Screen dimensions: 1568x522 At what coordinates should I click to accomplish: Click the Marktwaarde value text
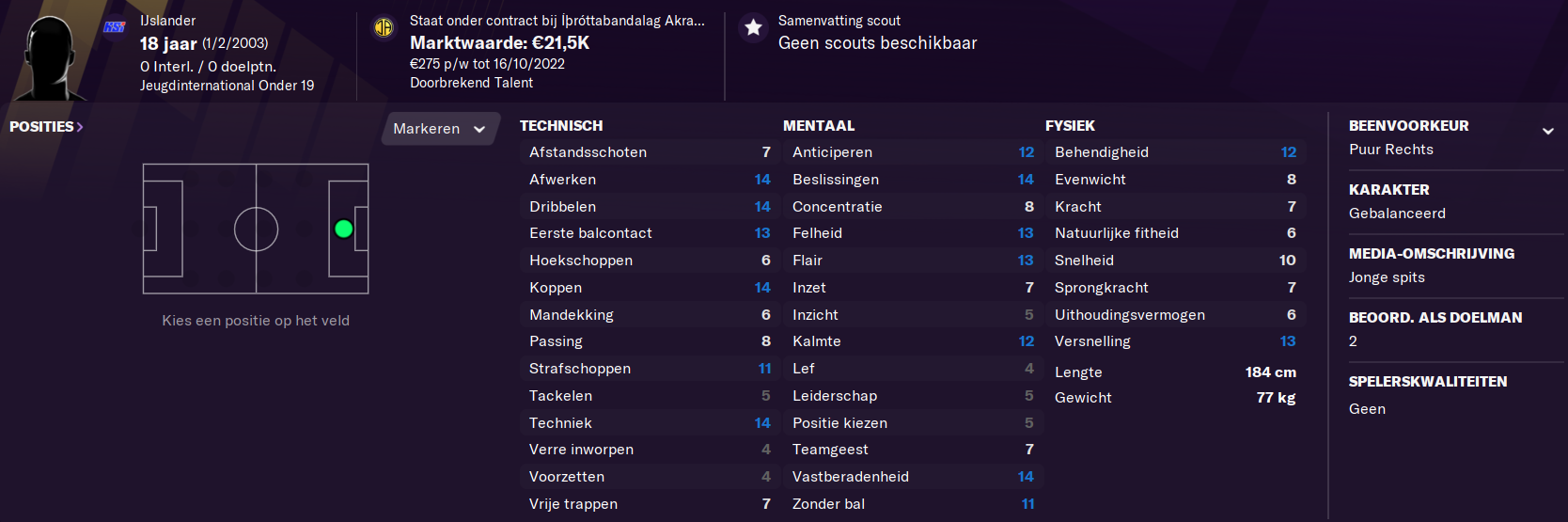point(500,42)
